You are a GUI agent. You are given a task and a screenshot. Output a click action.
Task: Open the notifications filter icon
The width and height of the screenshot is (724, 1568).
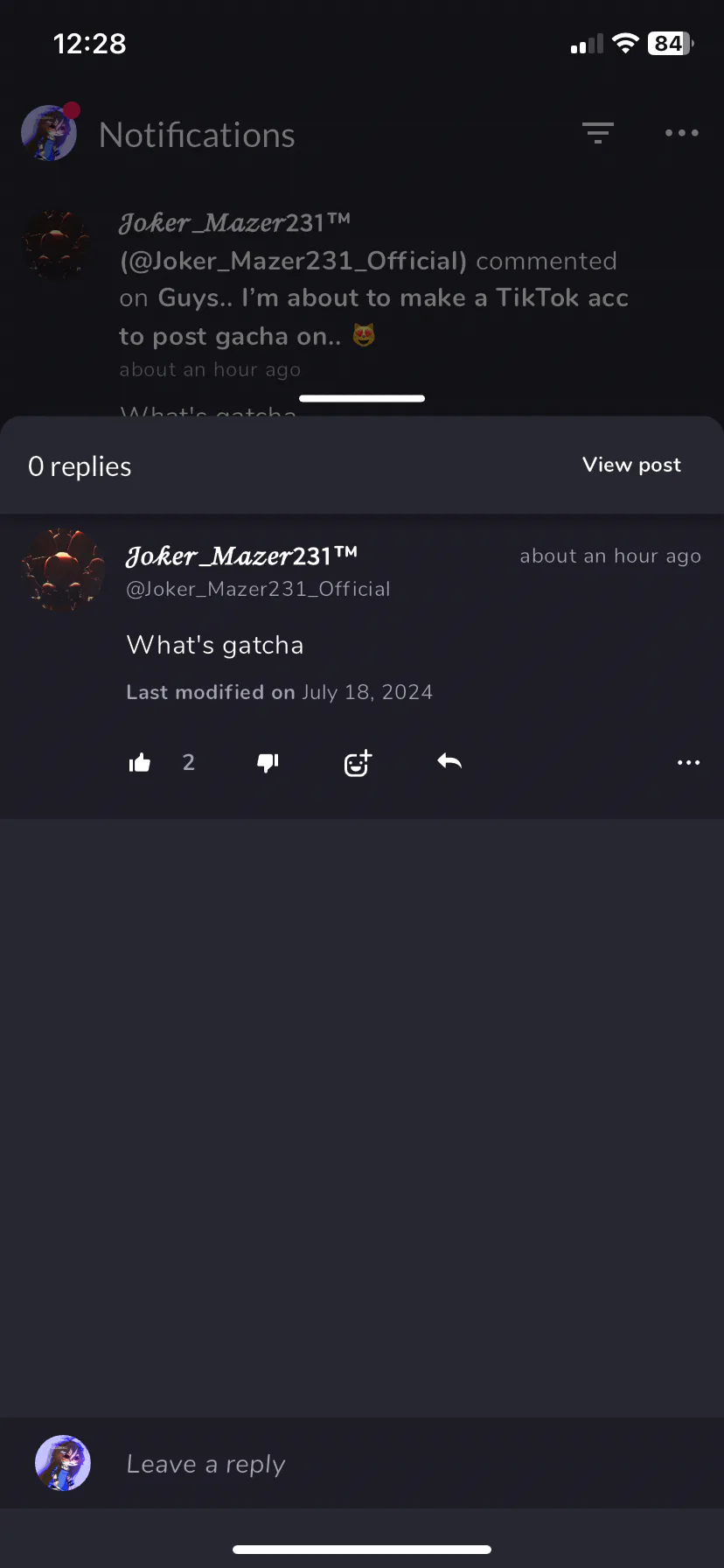(x=598, y=133)
